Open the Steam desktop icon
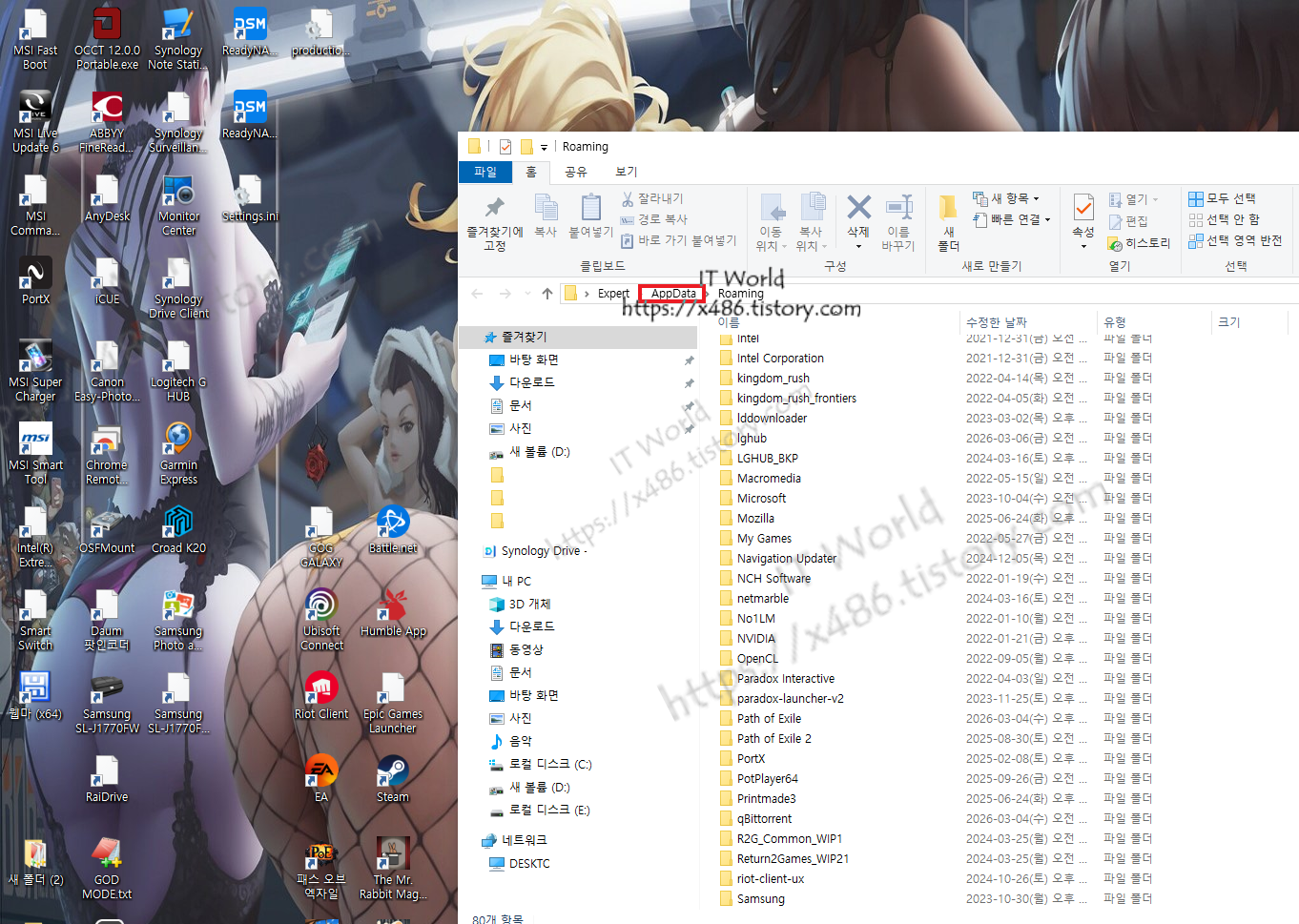Image resolution: width=1299 pixels, height=924 pixels. pos(393,779)
